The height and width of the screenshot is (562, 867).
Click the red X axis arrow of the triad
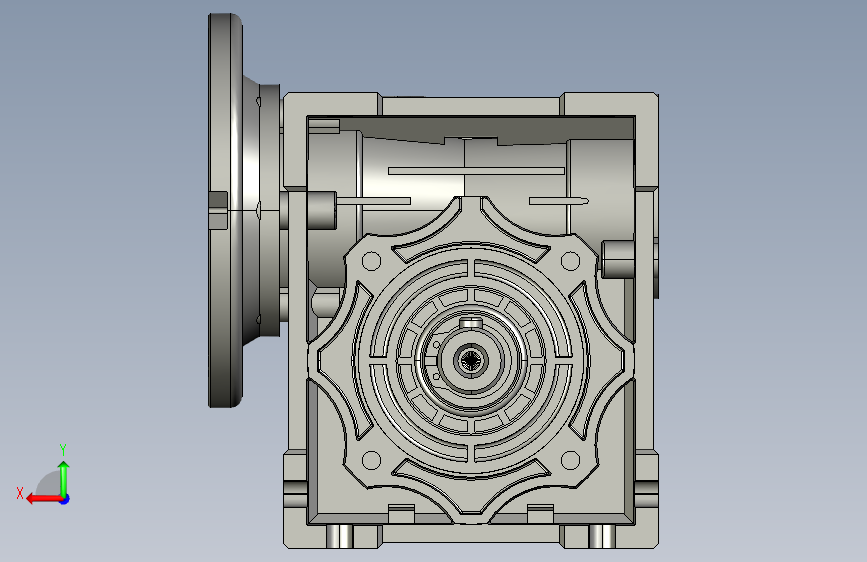click(44, 499)
